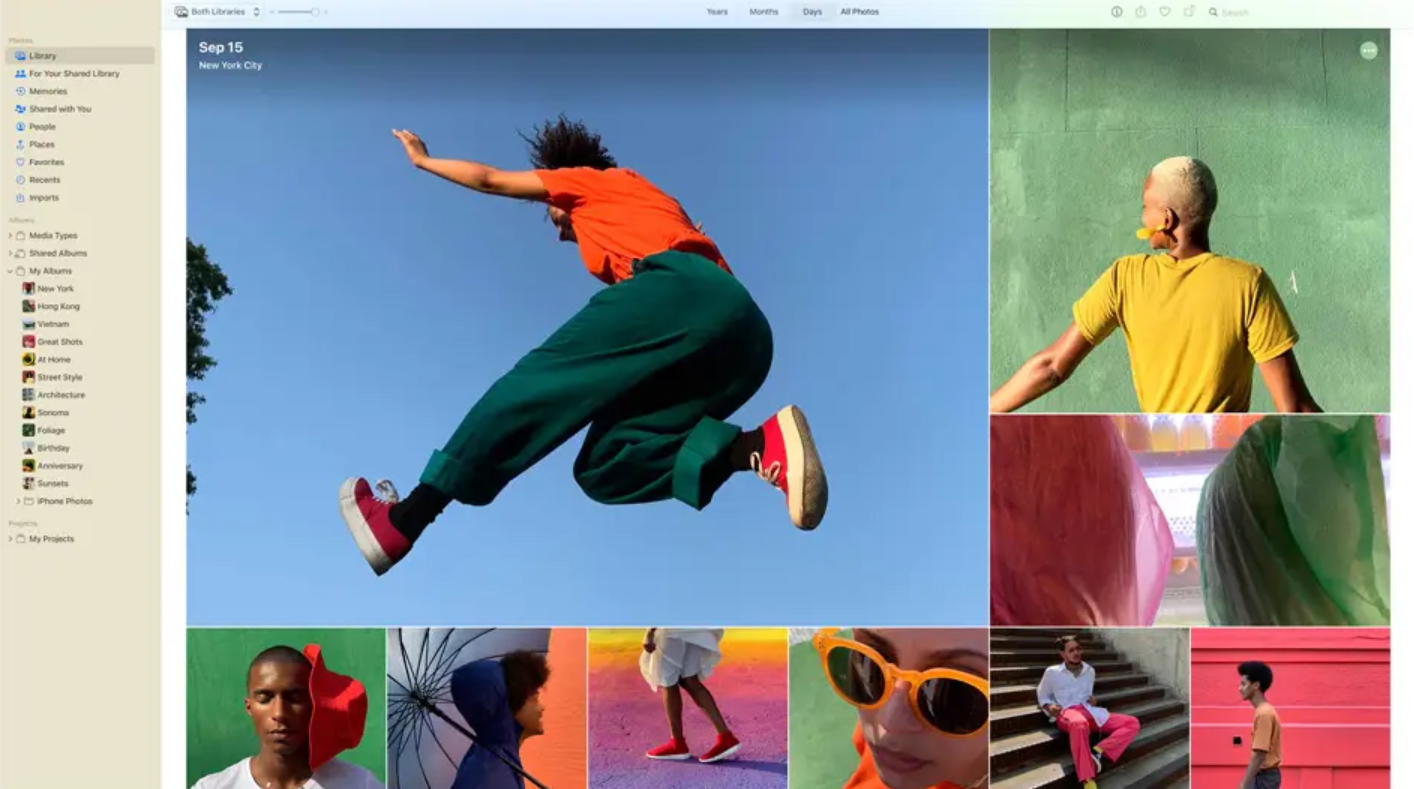Click the At Home album icon
The image size is (1414, 789).
coord(29,360)
